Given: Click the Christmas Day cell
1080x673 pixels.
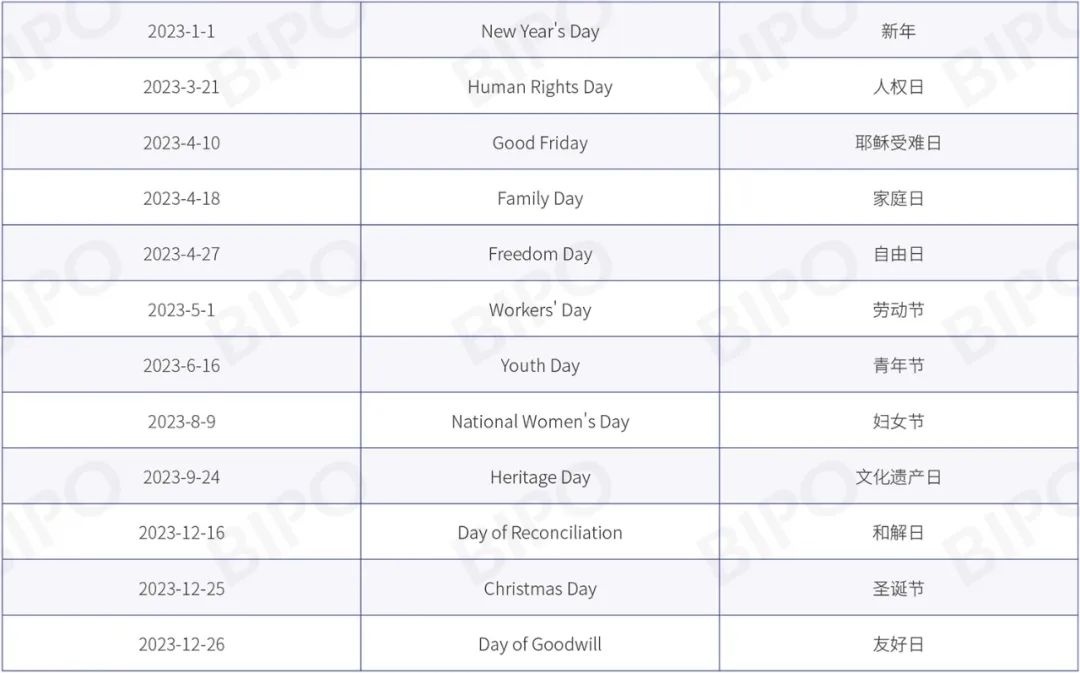Looking at the screenshot, I should click(x=540, y=588).
